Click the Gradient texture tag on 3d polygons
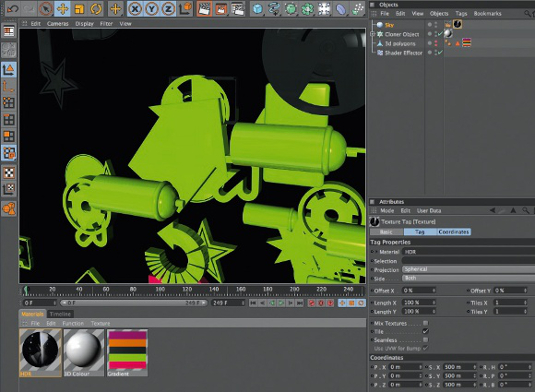This screenshot has width=535, height=392. click(466, 43)
